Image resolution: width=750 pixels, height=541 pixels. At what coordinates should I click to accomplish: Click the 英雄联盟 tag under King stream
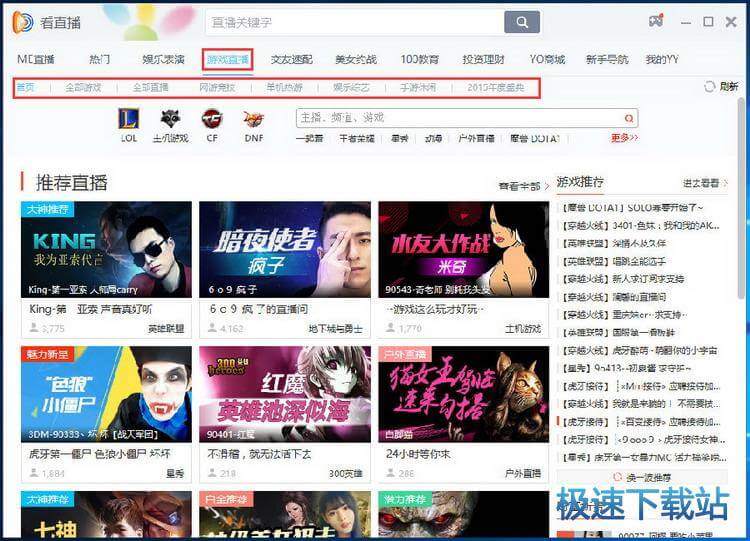point(166,329)
